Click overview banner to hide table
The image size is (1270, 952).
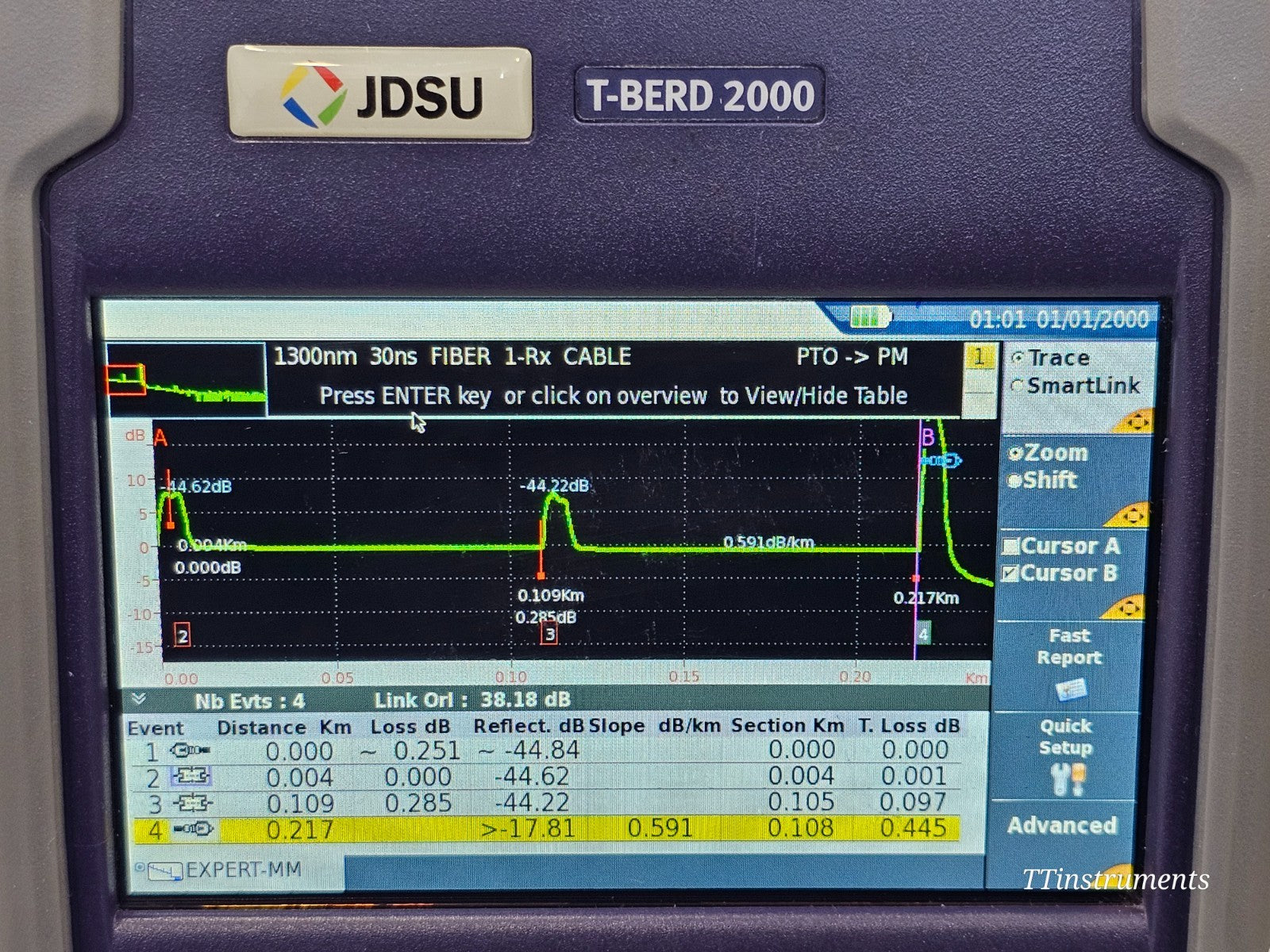(x=617, y=397)
